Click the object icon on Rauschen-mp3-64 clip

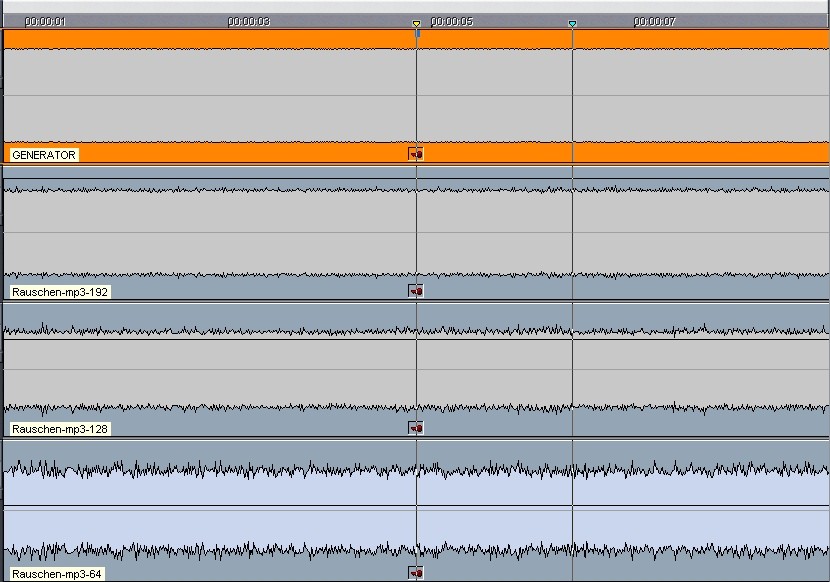pos(416,573)
